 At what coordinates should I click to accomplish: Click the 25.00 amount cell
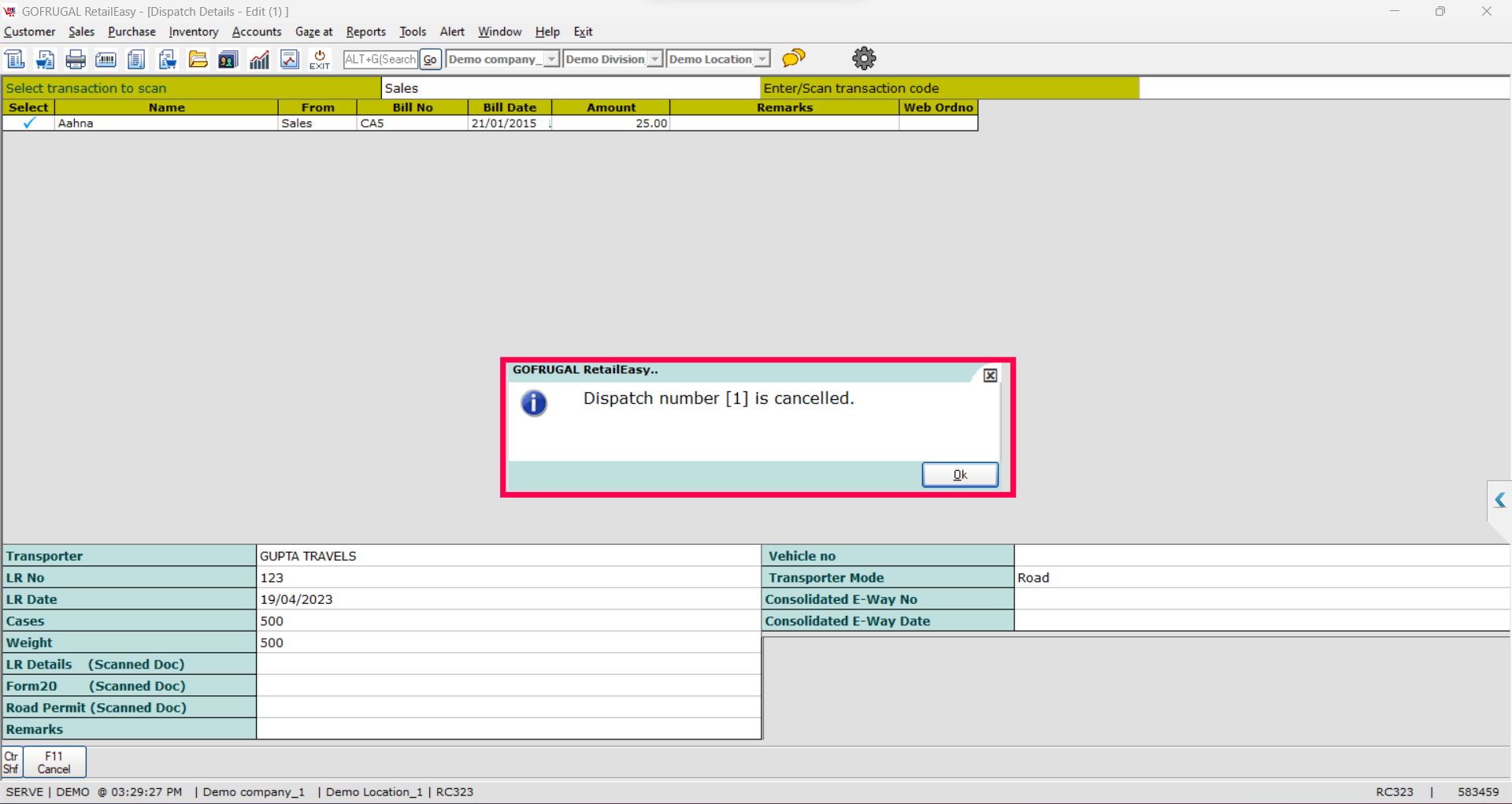(611, 123)
